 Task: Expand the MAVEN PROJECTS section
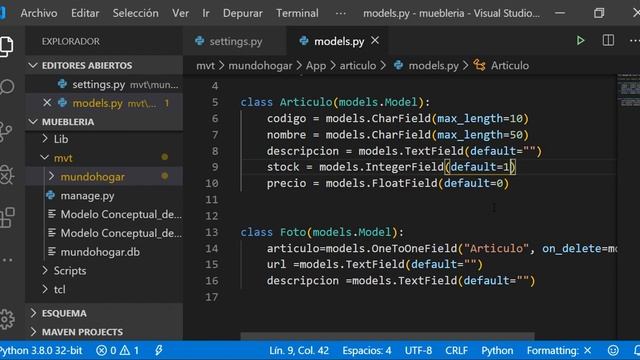[x=33, y=332]
